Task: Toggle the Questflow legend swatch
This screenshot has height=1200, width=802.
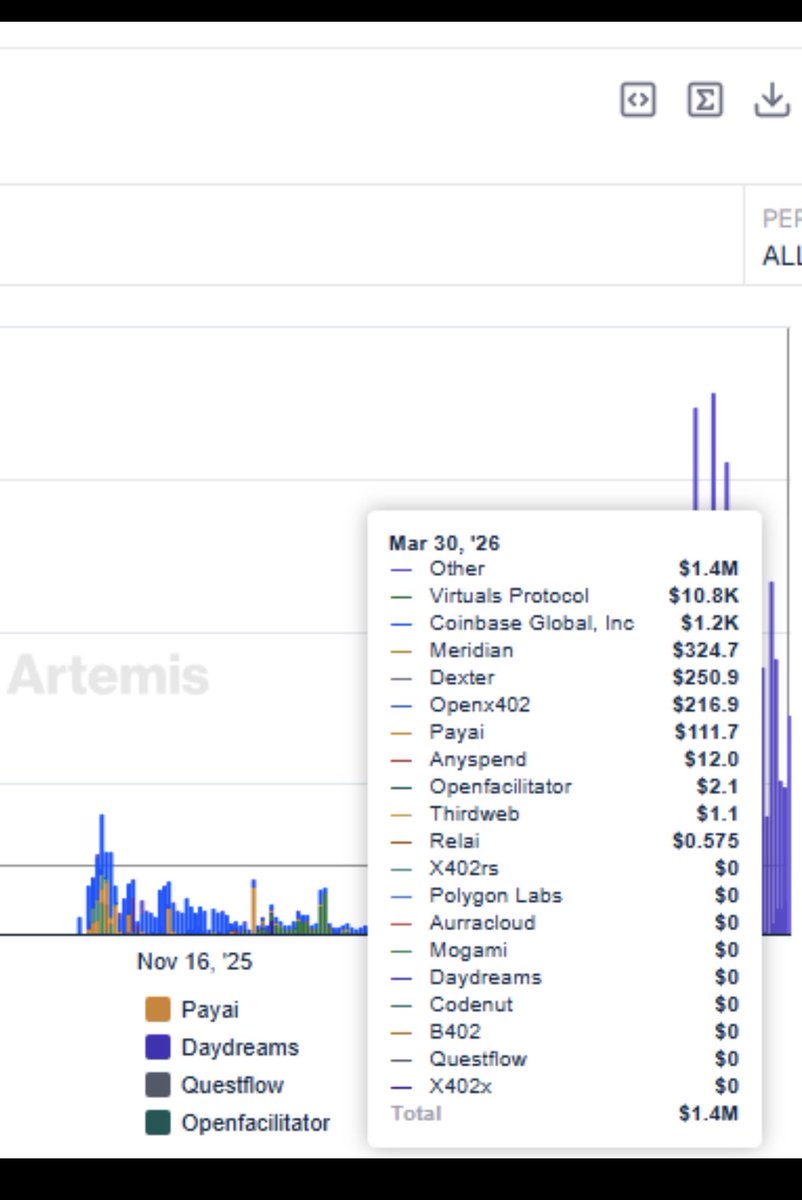Action: point(158,1085)
